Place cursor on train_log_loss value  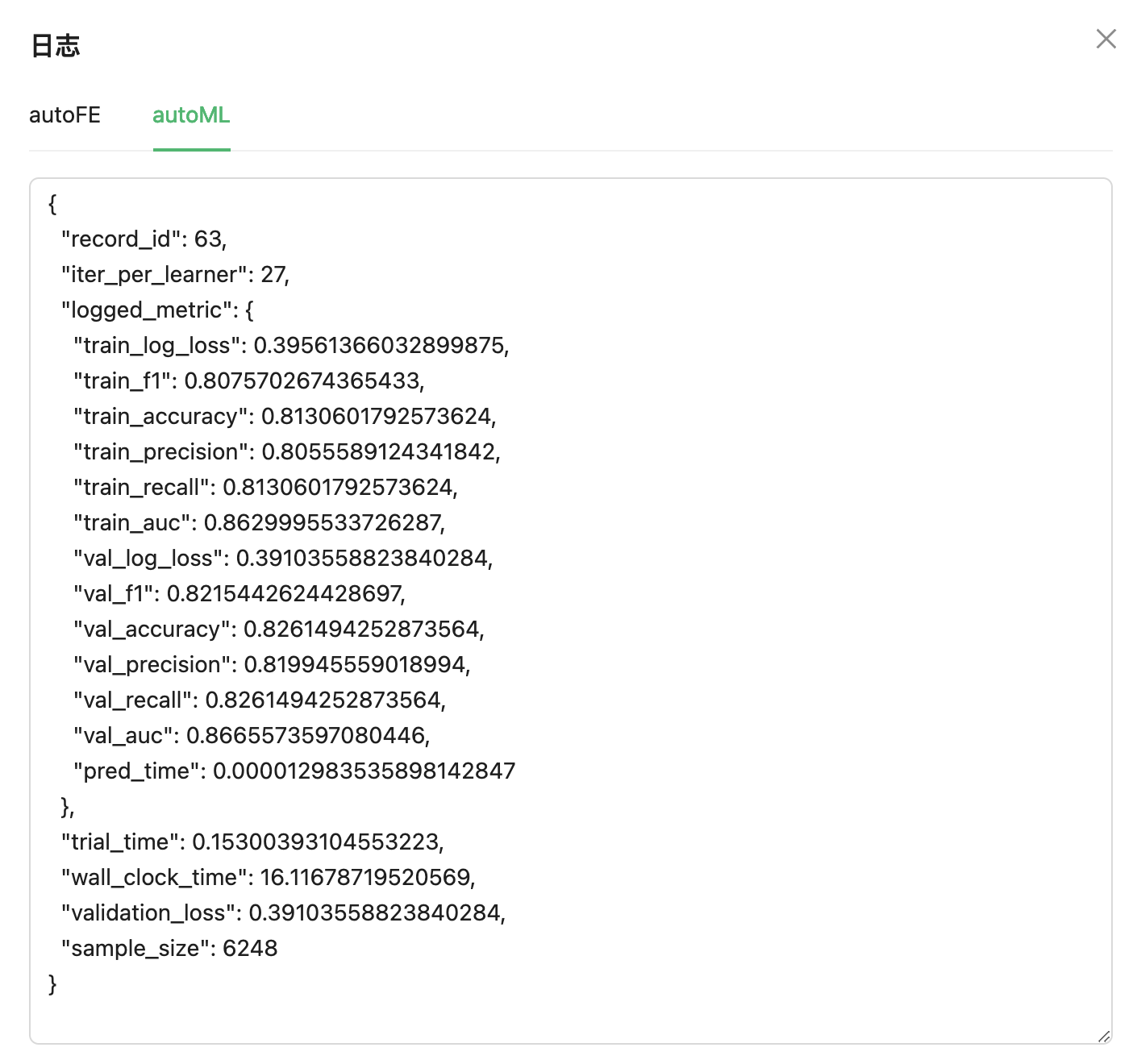[x=380, y=346]
